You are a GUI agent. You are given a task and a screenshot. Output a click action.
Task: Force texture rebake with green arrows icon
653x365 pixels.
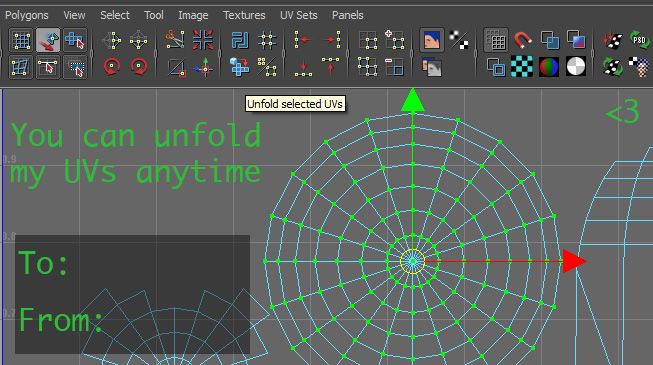613,67
